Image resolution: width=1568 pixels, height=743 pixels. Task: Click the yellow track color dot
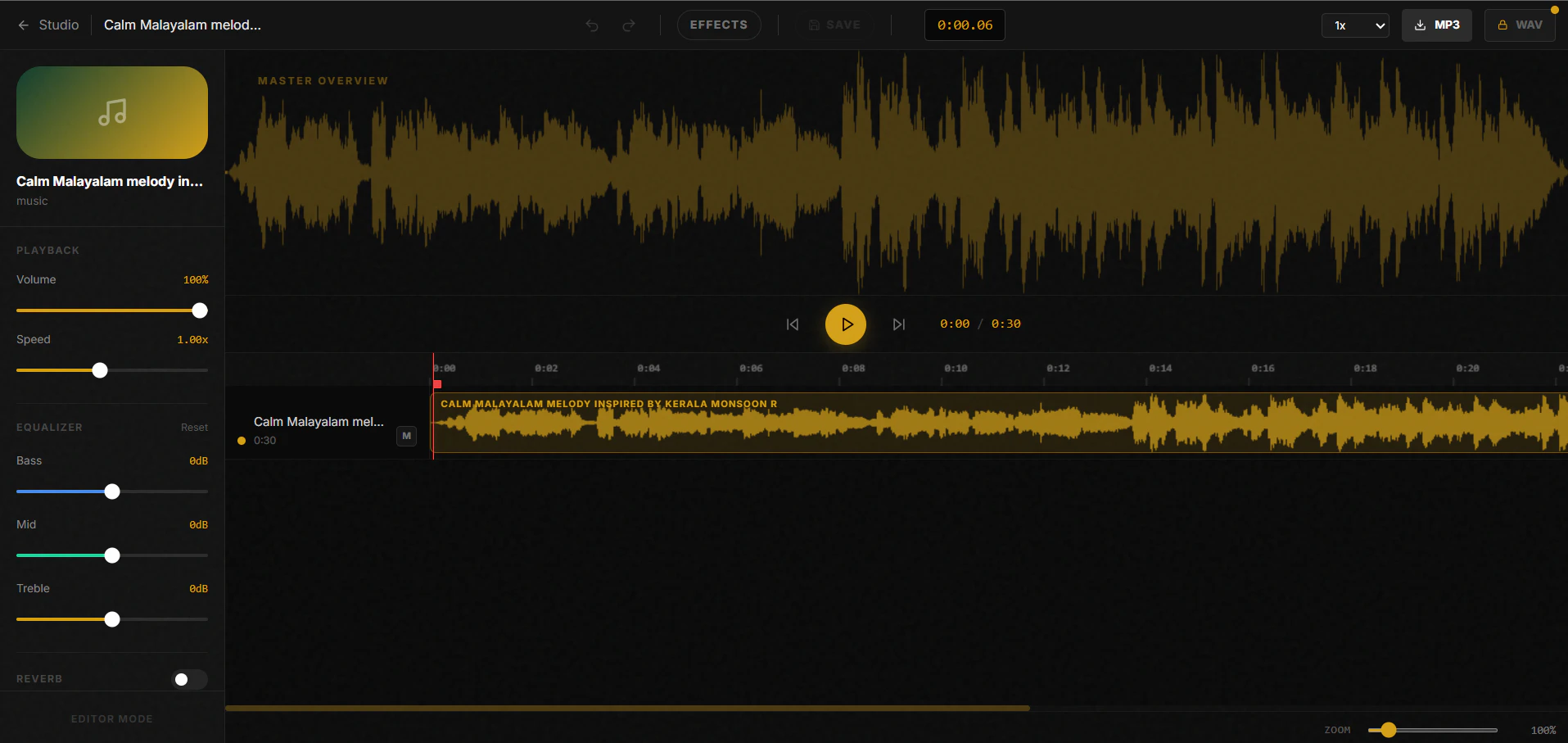click(242, 441)
